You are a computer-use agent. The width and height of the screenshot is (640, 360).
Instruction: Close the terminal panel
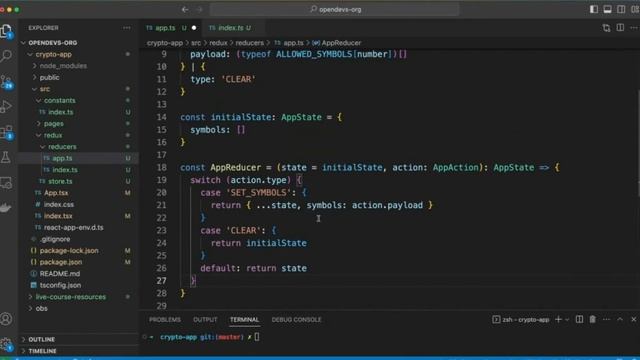tap(633, 320)
